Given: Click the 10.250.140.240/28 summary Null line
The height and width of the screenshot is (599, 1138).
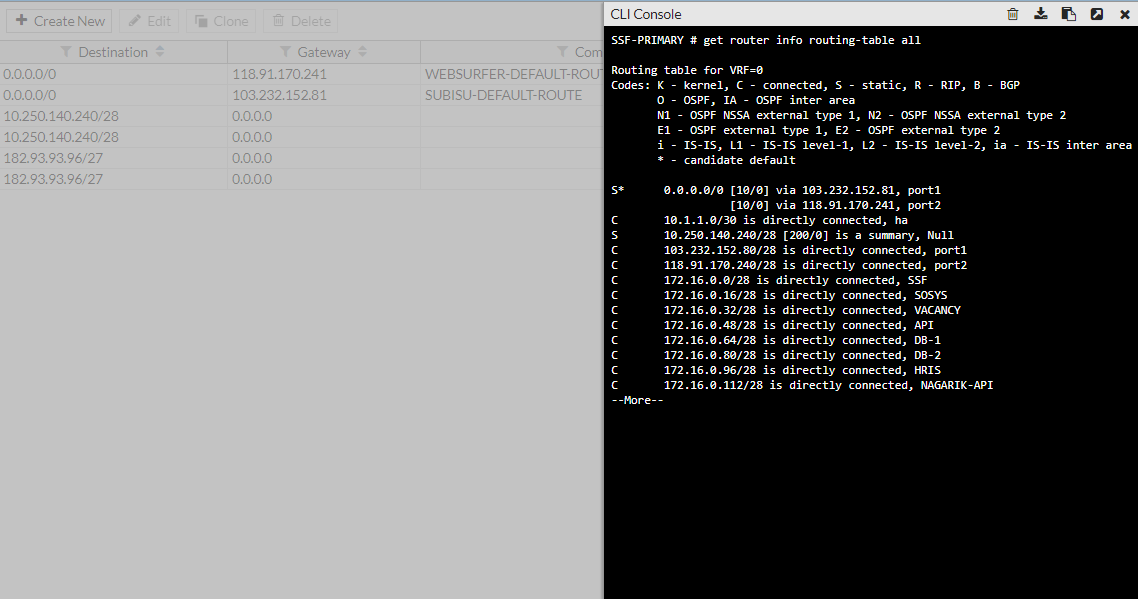Looking at the screenshot, I should click(x=782, y=235).
